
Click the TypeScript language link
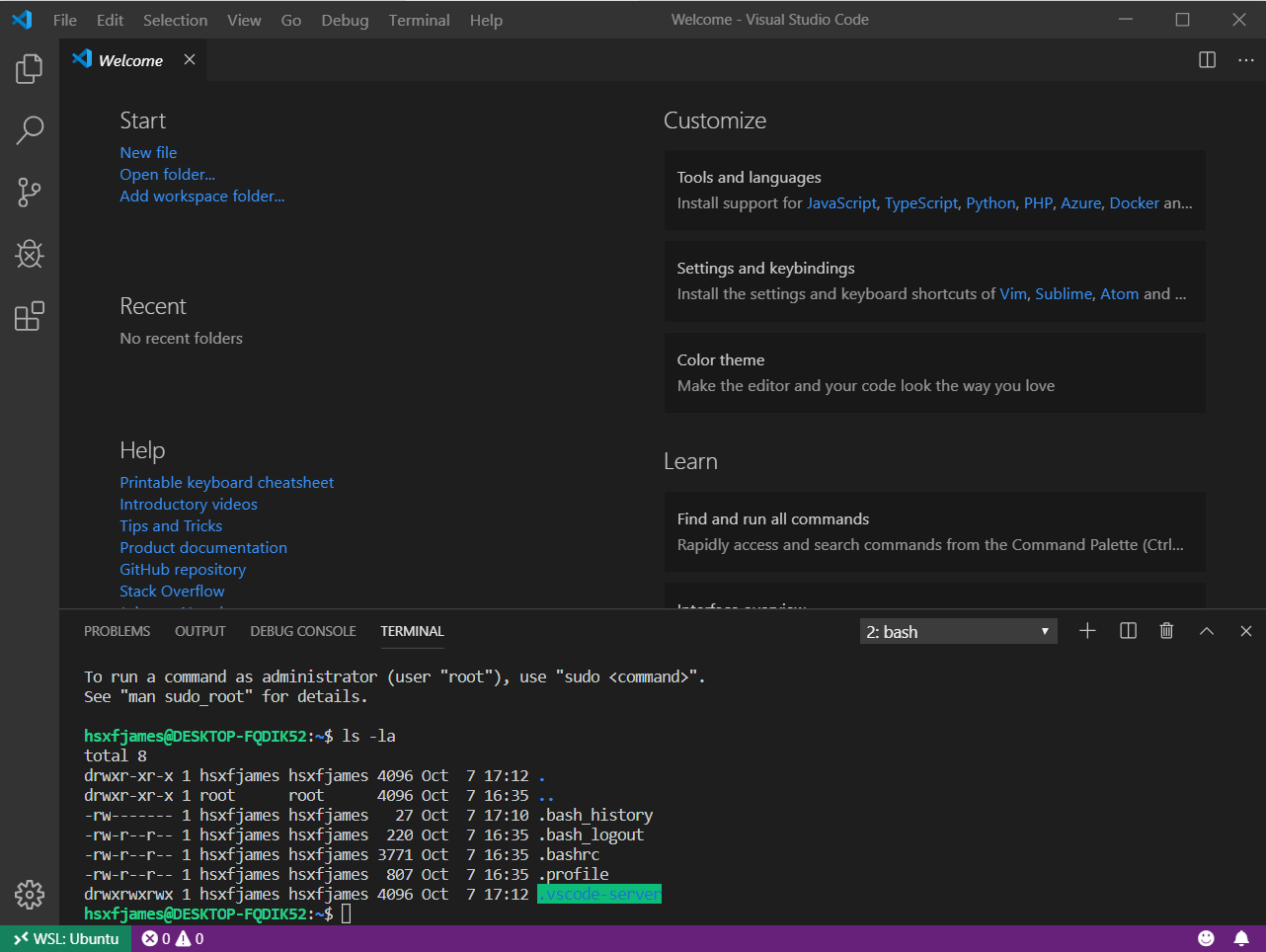coord(921,202)
